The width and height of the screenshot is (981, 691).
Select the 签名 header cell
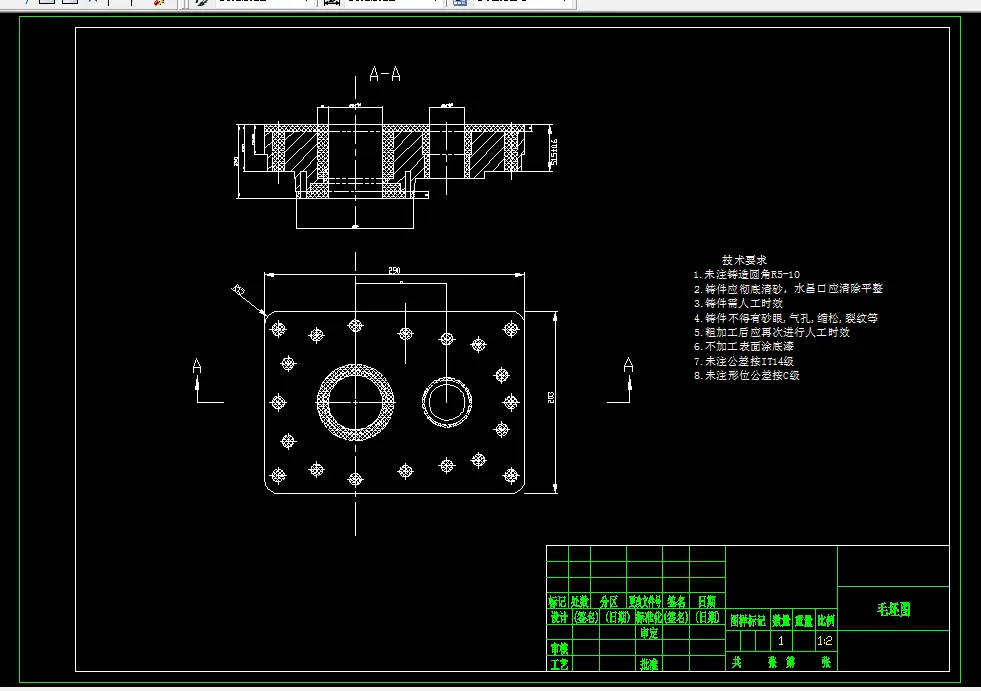coord(676,601)
